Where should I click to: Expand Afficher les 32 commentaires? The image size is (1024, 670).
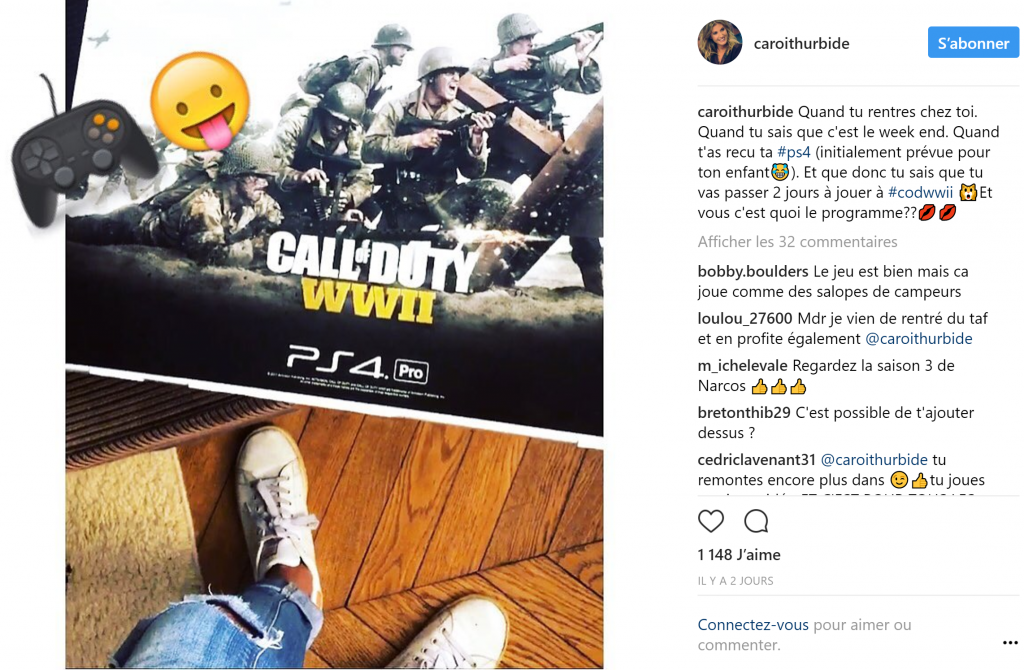click(x=797, y=242)
